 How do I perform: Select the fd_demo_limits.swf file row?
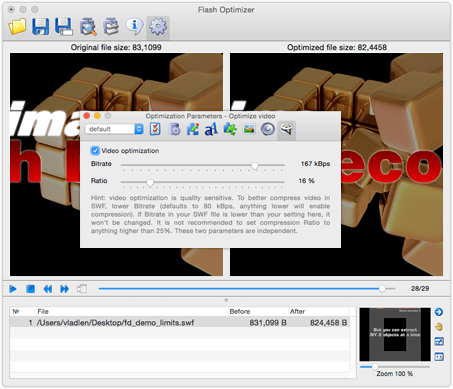coord(180,323)
